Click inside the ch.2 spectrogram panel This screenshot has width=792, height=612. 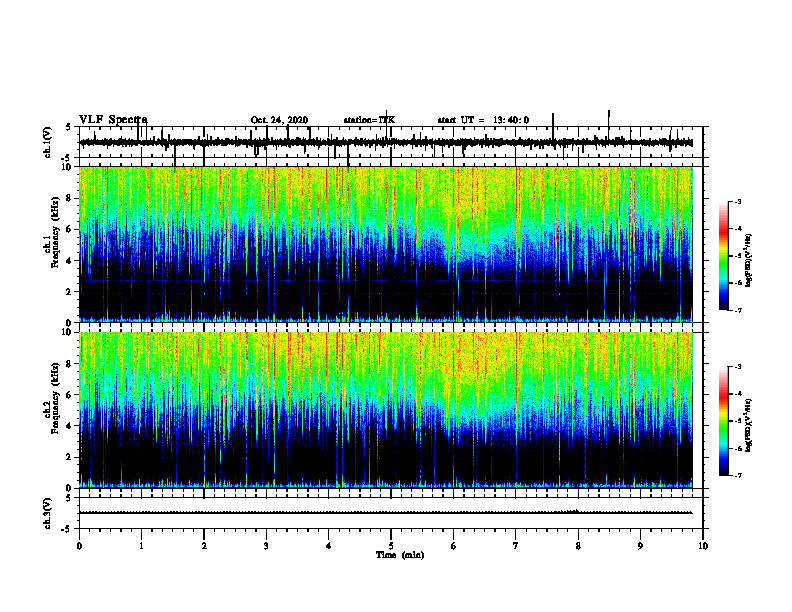point(386,410)
